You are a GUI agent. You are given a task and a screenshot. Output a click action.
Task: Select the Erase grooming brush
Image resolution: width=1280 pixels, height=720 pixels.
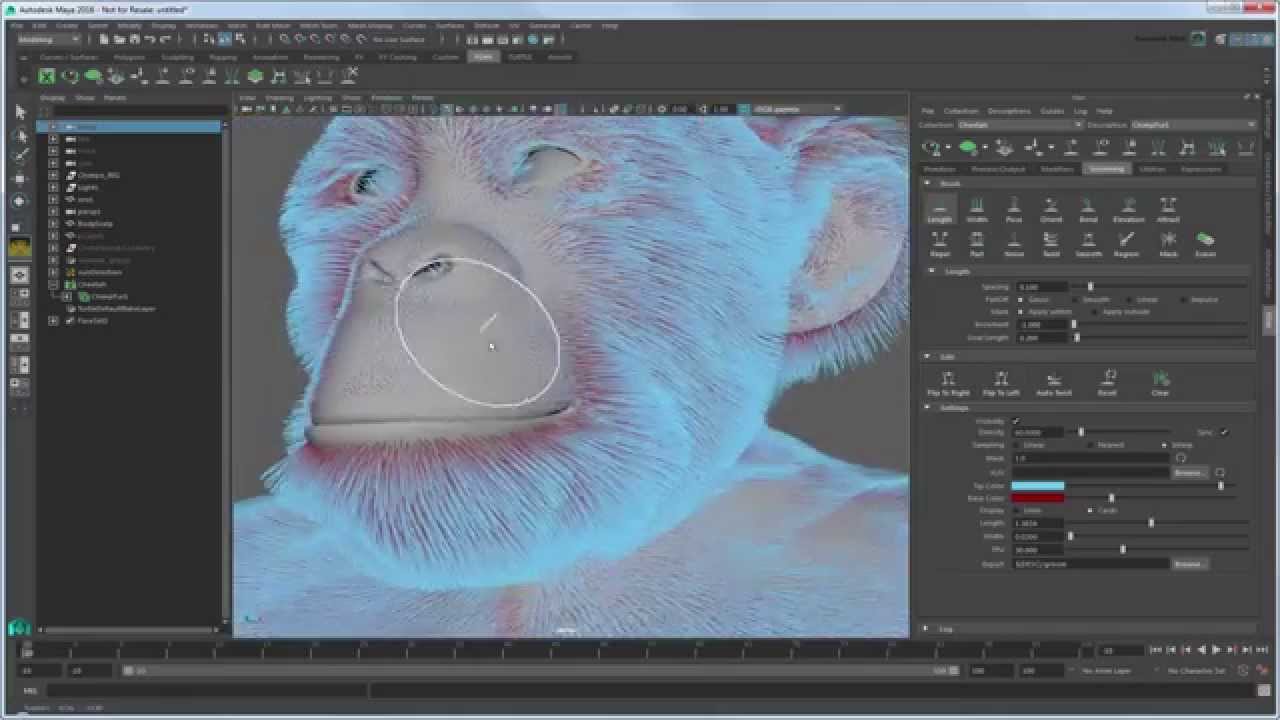[1205, 244]
